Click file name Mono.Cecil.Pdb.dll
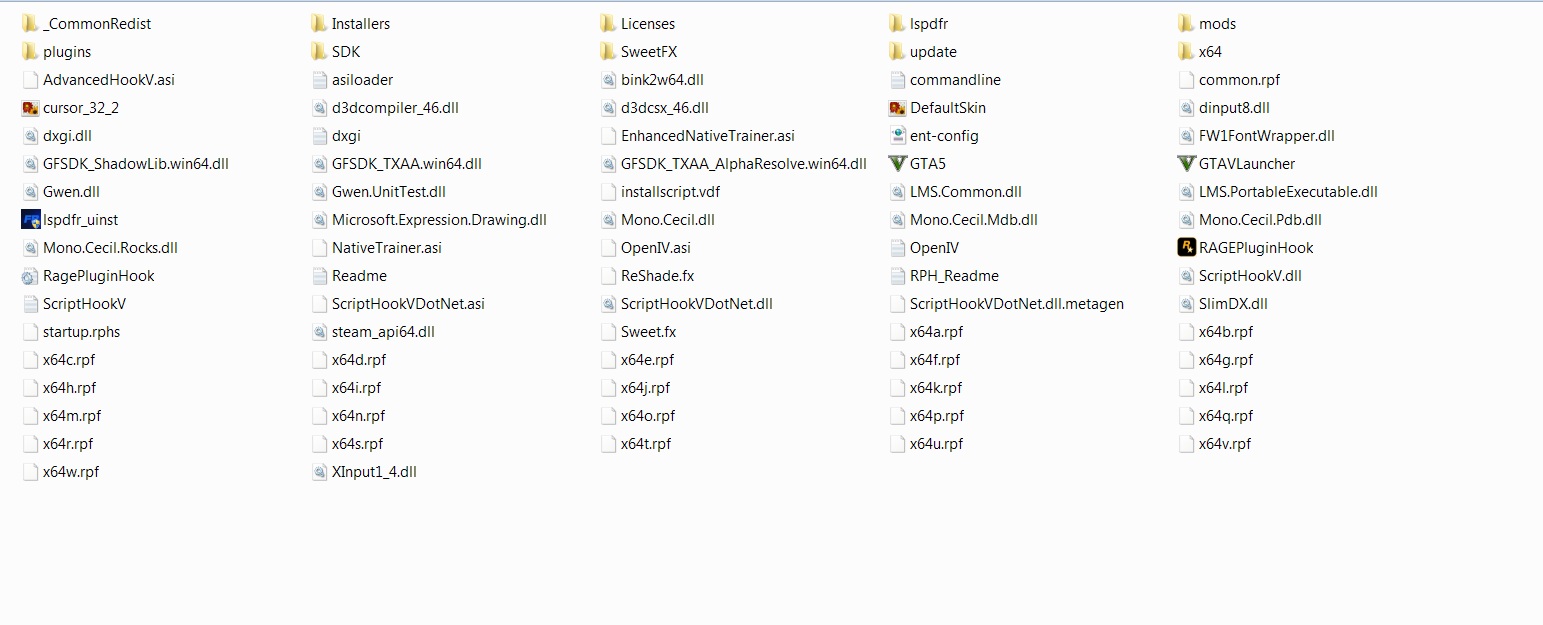The image size is (1543, 625). tap(1260, 220)
